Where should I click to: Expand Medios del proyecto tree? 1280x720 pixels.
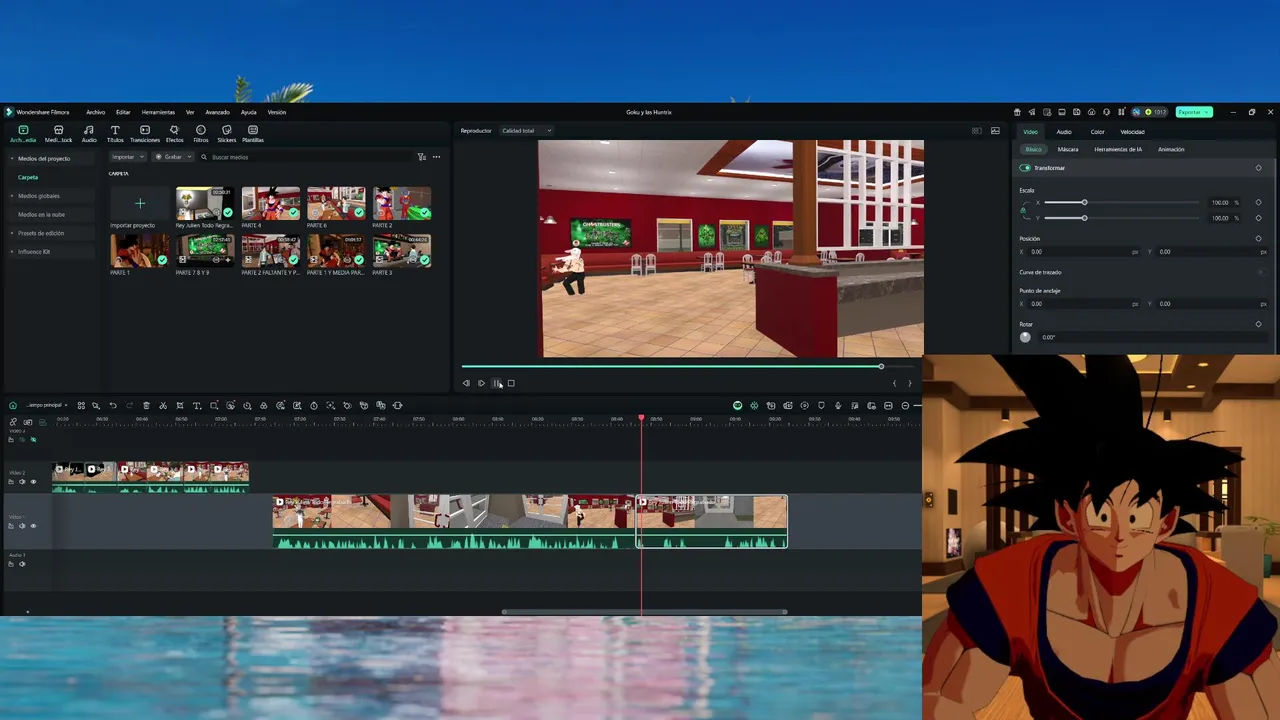coord(12,158)
